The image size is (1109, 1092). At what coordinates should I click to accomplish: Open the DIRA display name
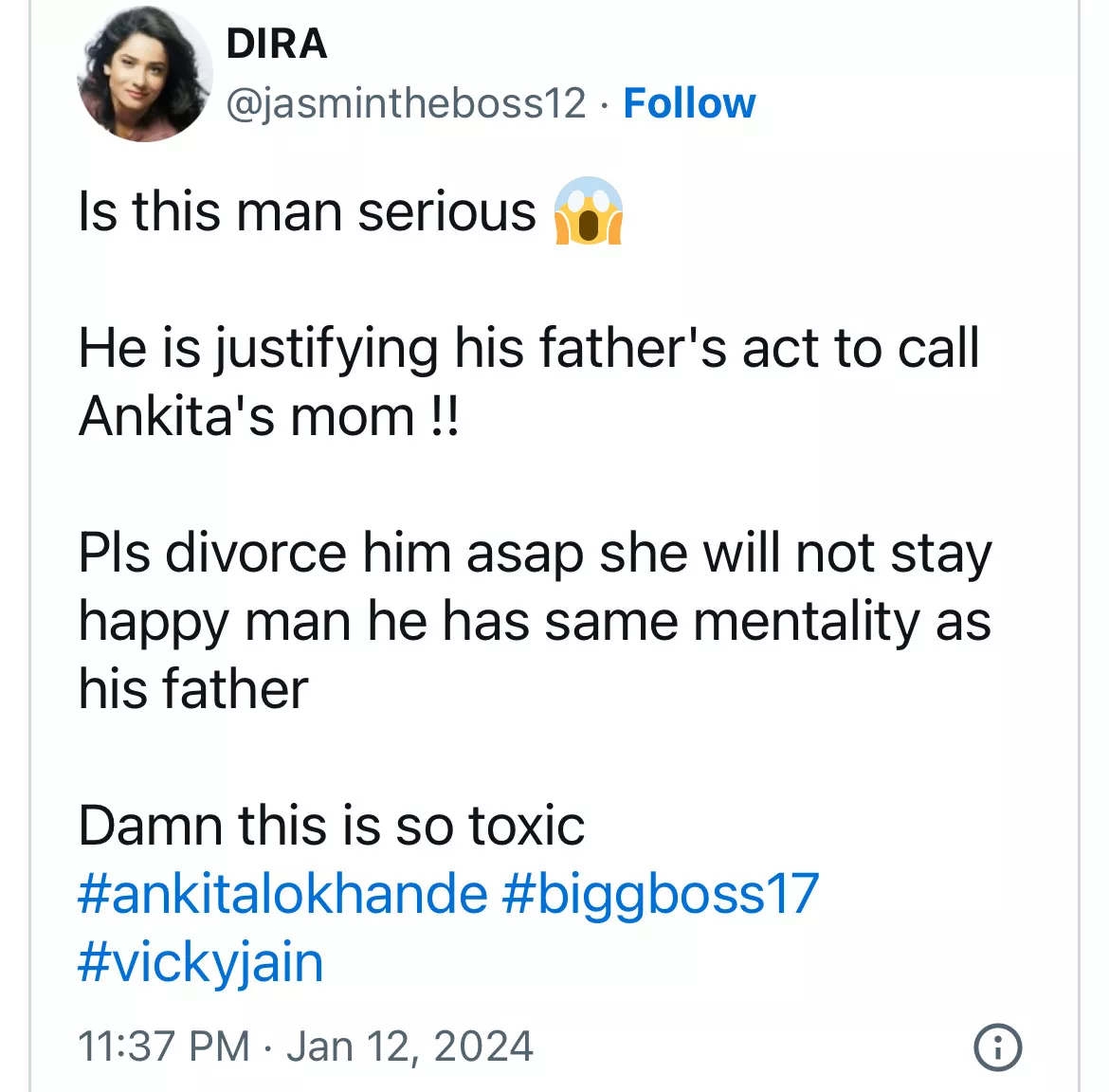(277, 44)
